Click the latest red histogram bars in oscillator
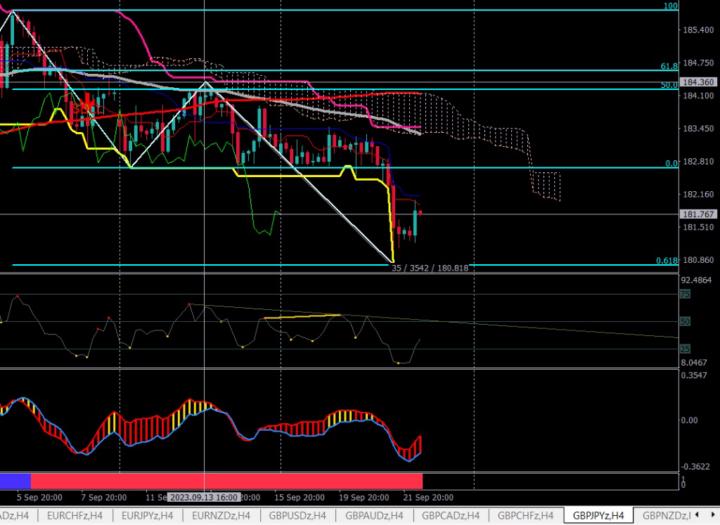This screenshot has height=525, width=720. [418, 445]
